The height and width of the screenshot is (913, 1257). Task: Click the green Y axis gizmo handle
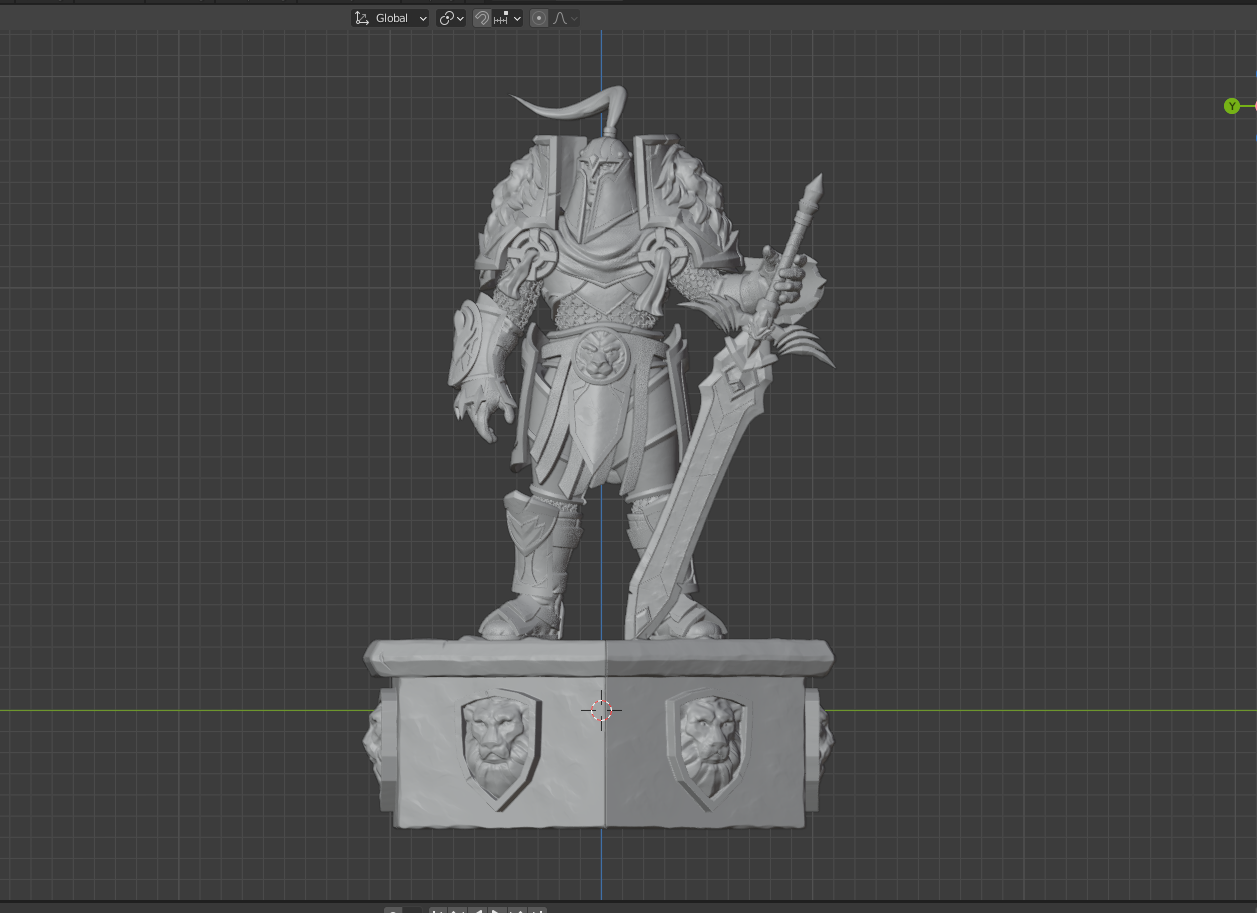coord(1232,106)
